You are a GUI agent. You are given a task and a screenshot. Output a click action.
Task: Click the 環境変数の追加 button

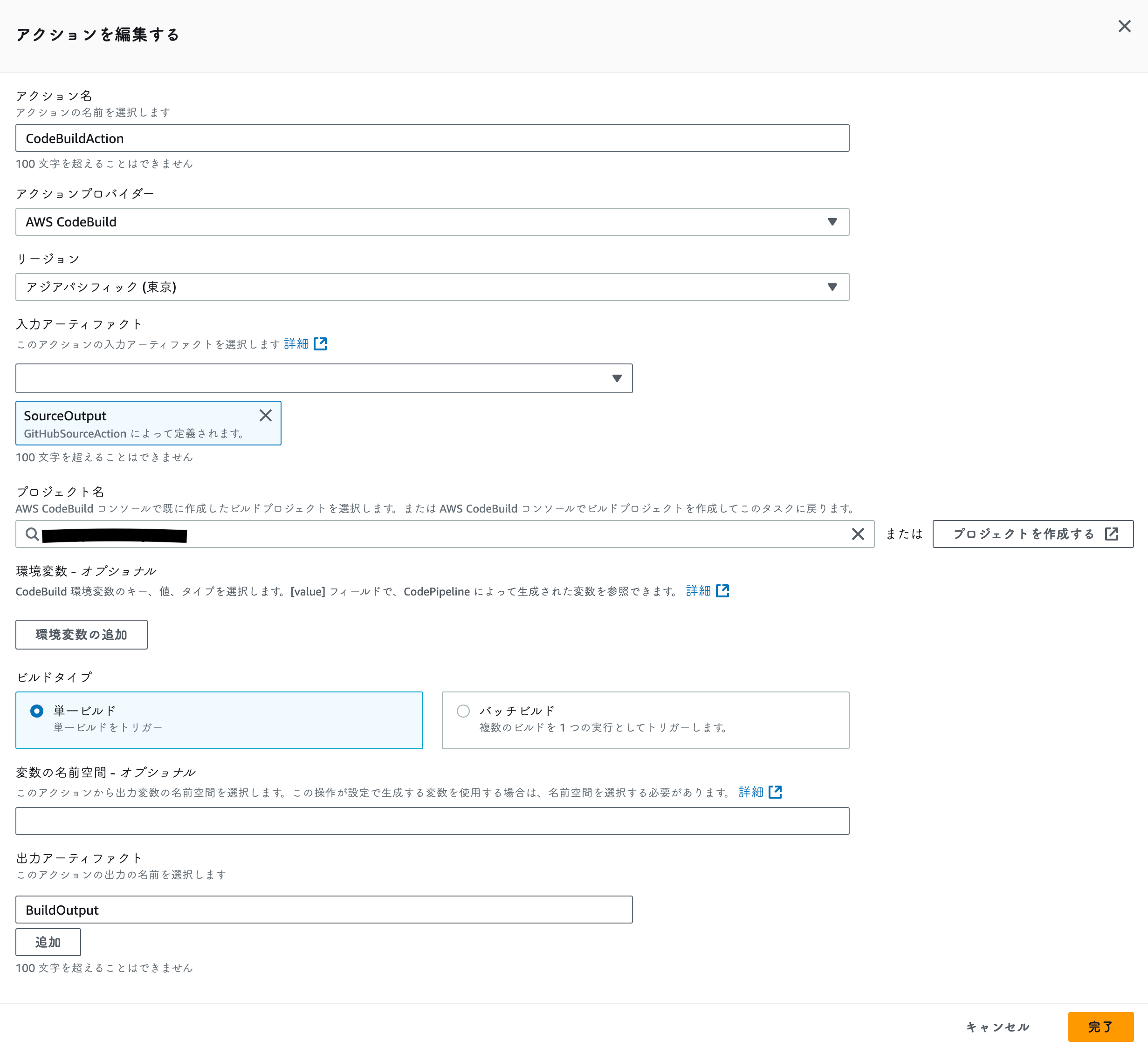pyautogui.click(x=81, y=634)
